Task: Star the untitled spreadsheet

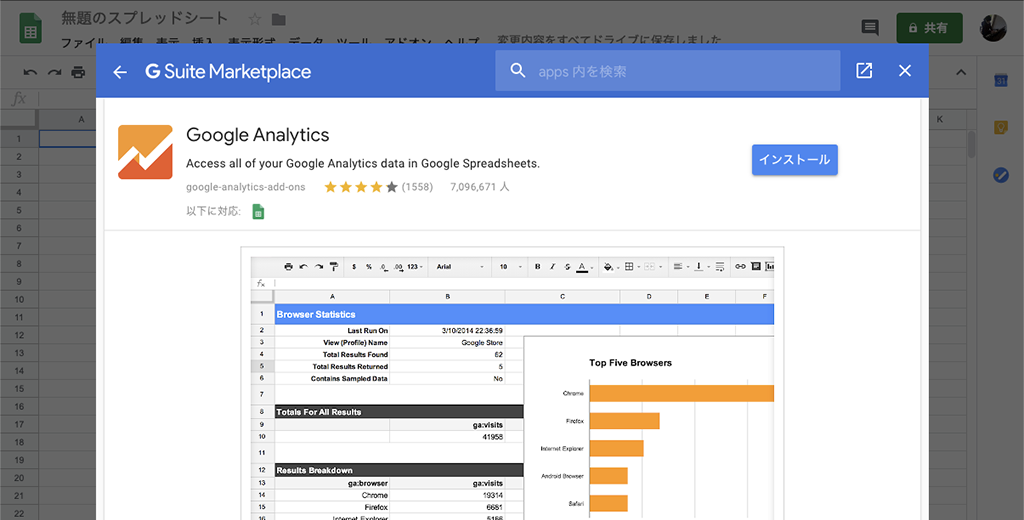Action: point(255,19)
